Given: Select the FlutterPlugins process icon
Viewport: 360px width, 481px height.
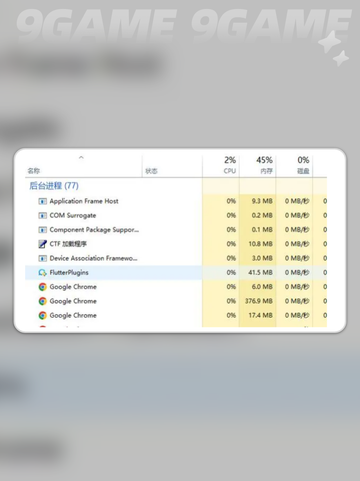Looking at the screenshot, I should click(42, 273).
